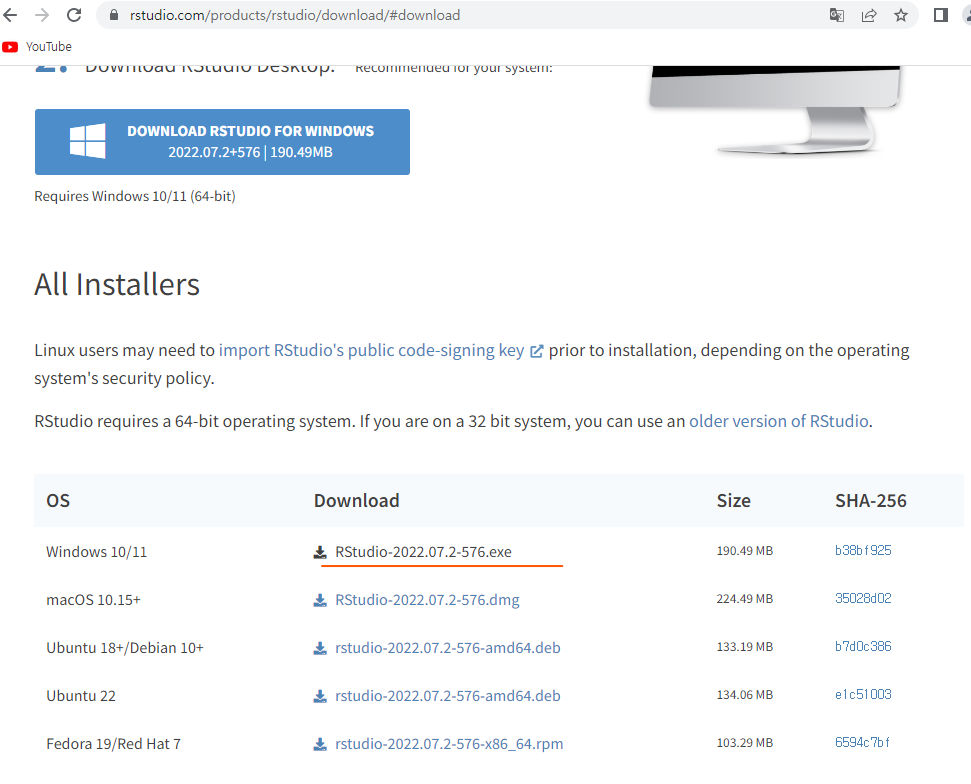
Task: Download RStudio-2022.07.2-576.dmg
Action: [427, 600]
